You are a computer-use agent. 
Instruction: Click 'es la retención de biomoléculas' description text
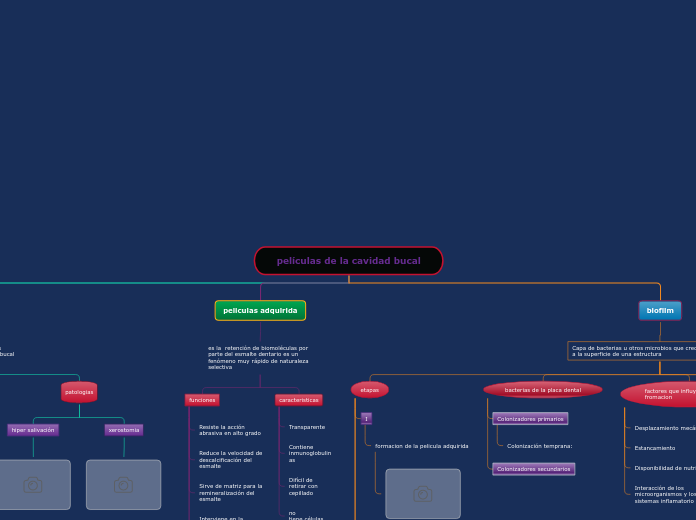pyautogui.click(x=258, y=357)
